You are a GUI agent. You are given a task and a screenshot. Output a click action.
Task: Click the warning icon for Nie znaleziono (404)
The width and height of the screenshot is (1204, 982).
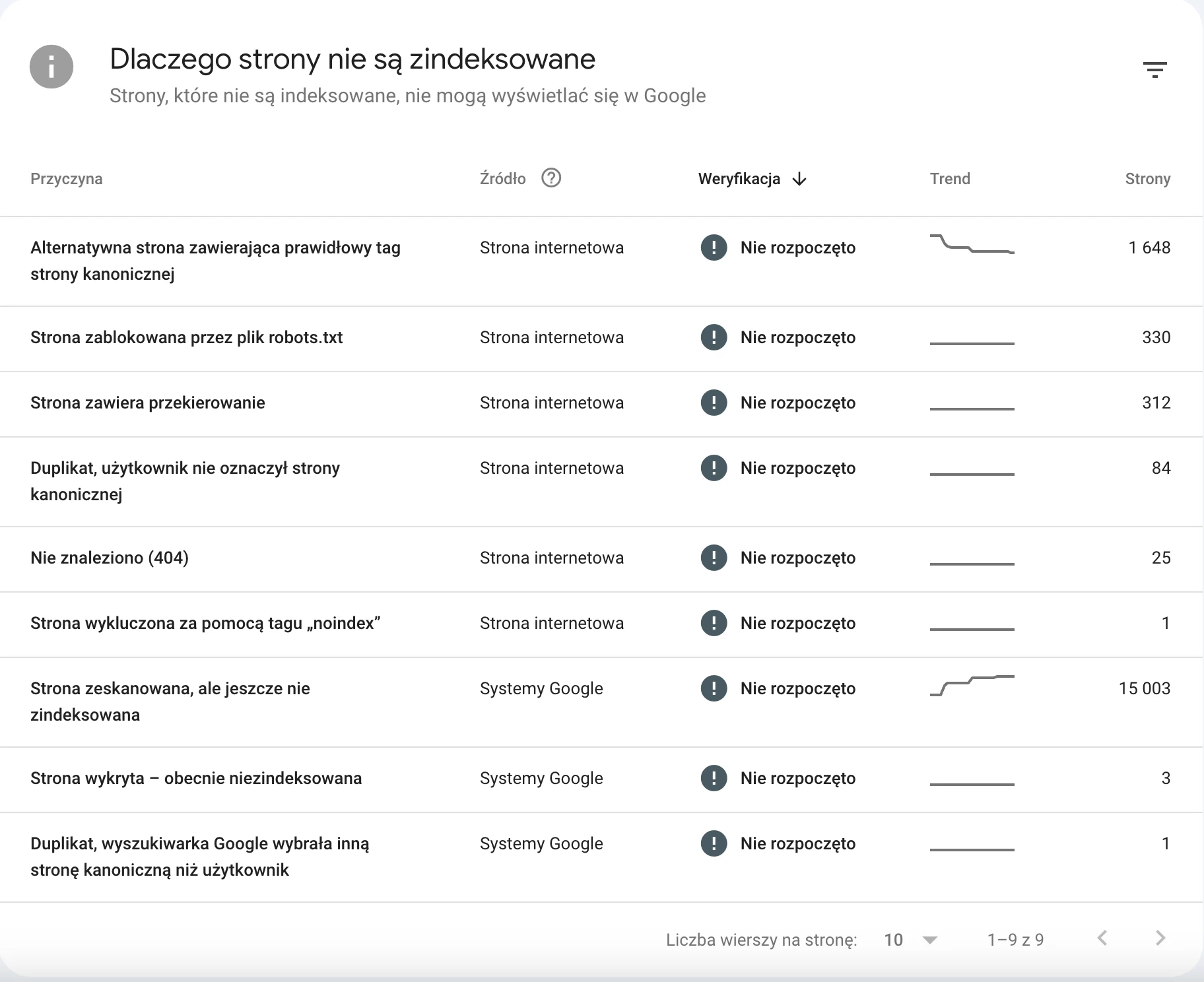(x=714, y=558)
